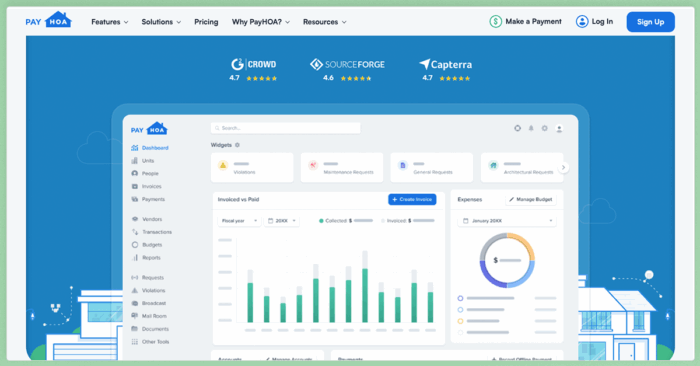
Task: Click the Budgets circle icon
Action: (x=134, y=245)
